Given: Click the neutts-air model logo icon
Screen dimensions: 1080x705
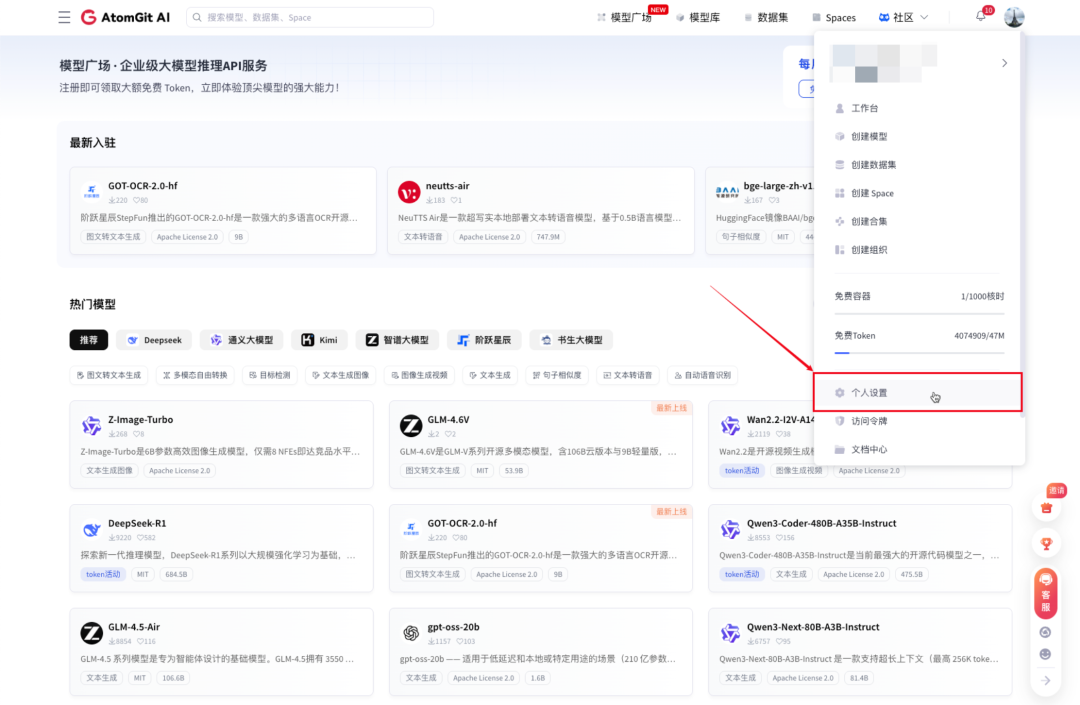Looking at the screenshot, I should coord(409,192).
